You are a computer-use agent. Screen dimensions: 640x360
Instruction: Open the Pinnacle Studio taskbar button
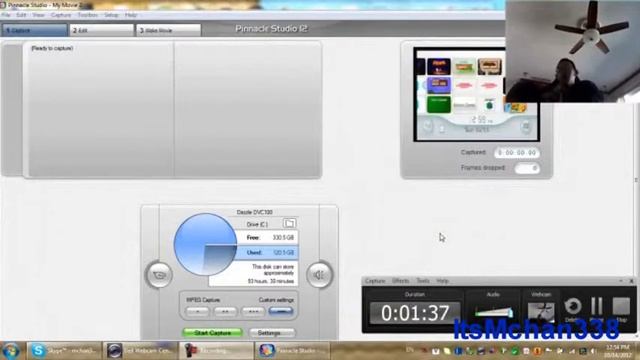click(293, 351)
